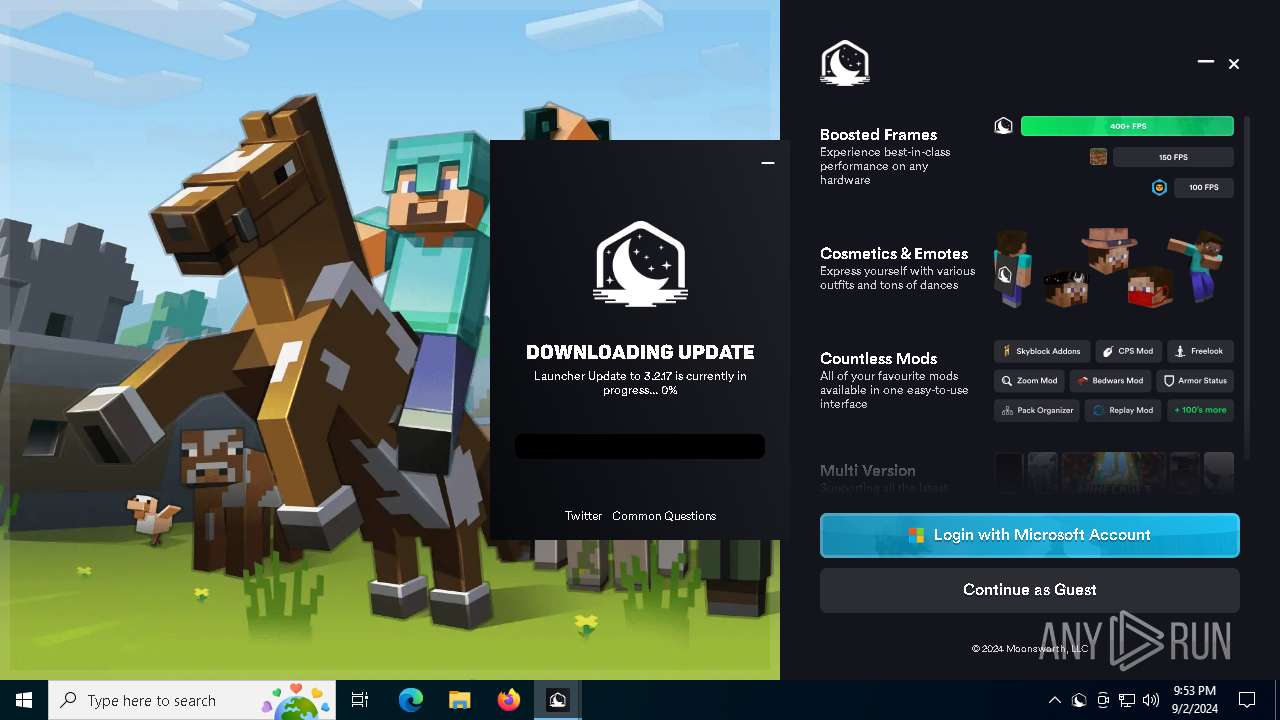Select the Freelook mod chip
Screen dimensions: 1280x720
click(x=1200, y=351)
